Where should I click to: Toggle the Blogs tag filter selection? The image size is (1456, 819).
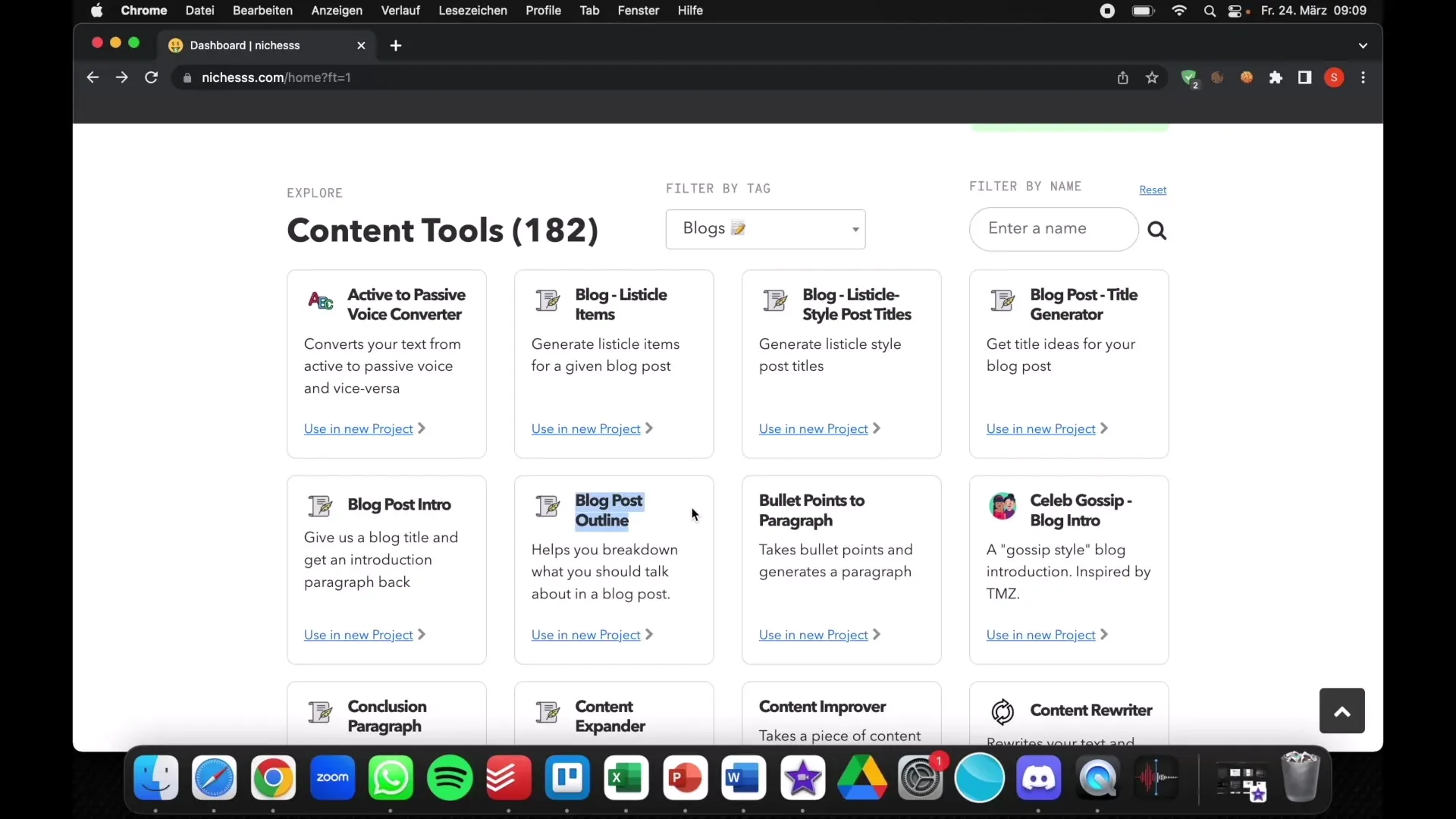tap(765, 228)
